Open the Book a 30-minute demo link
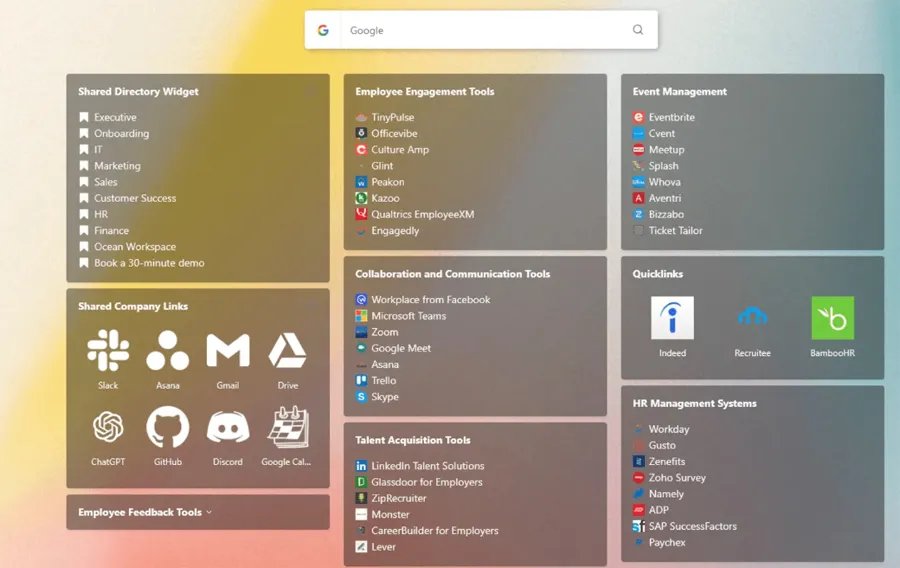 (x=148, y=263)
